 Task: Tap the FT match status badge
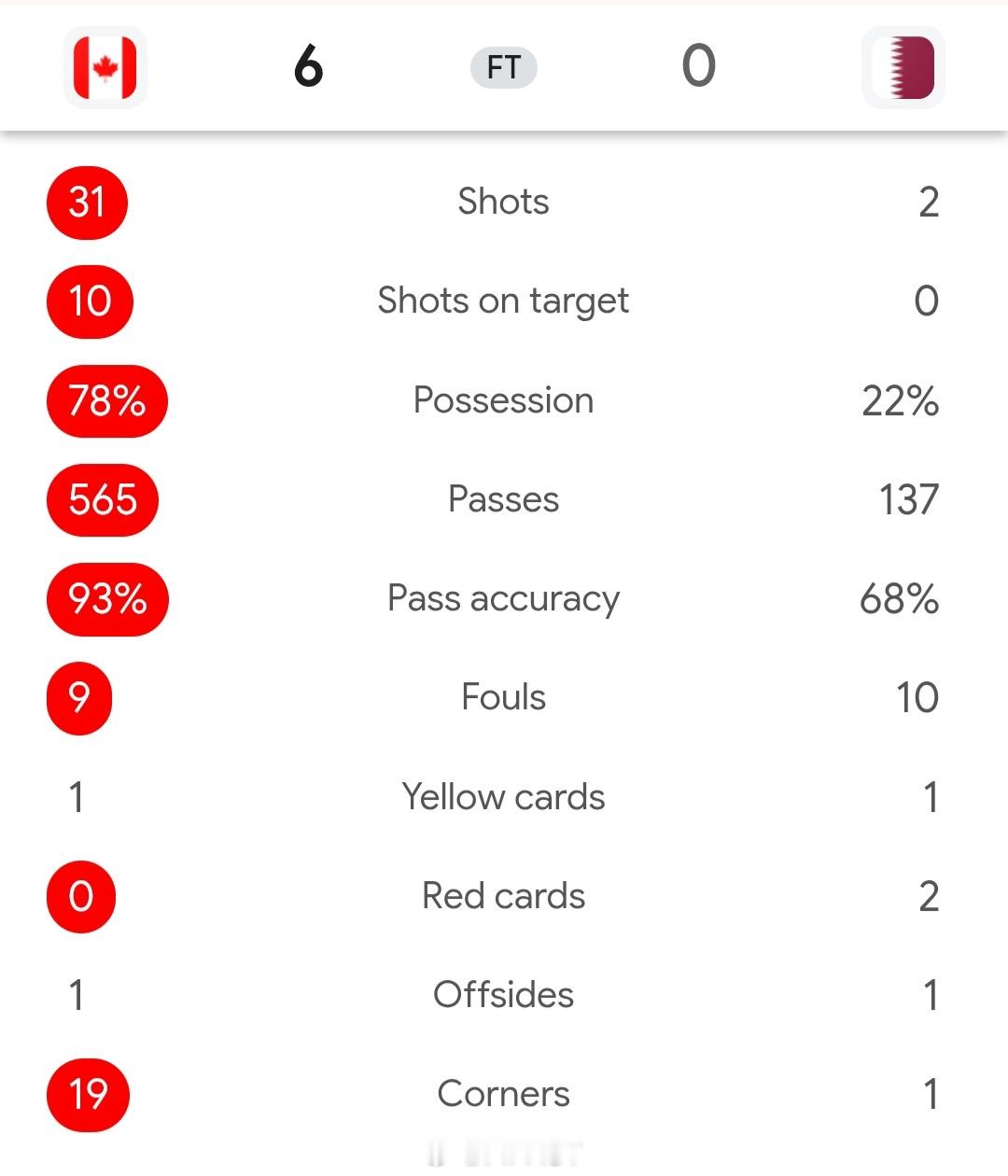(504, 68)
